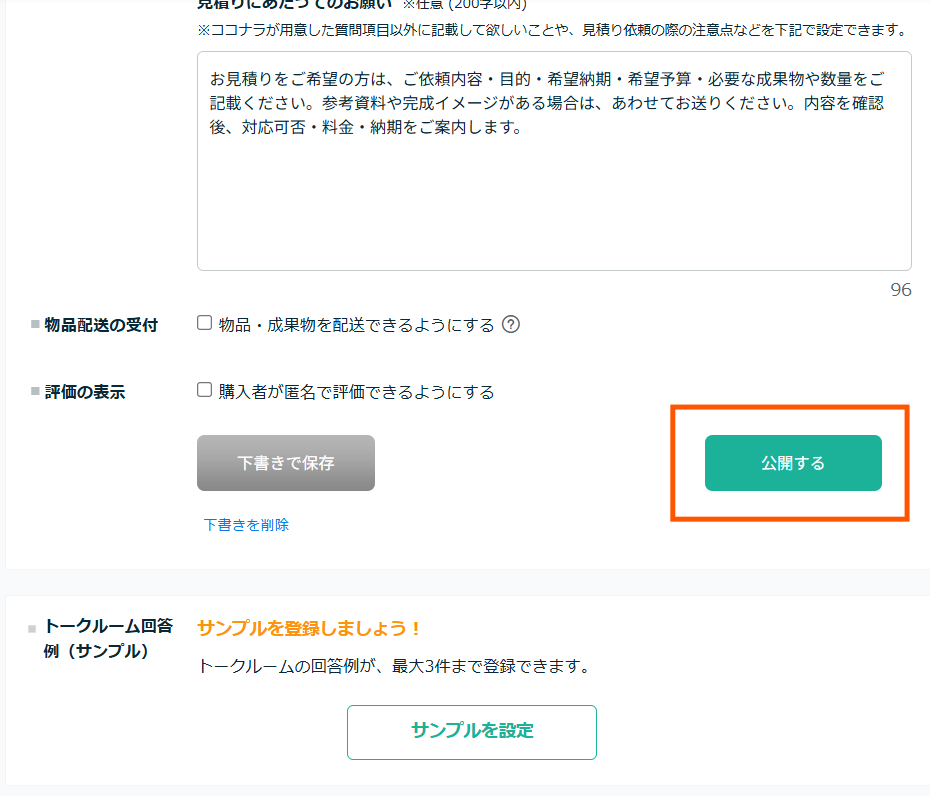Image resolution: width=930 pixels, height=796 pixels.
Task: Save as draft with 下書きで保存
Action: pyautogui.click(x=286, y=463)
